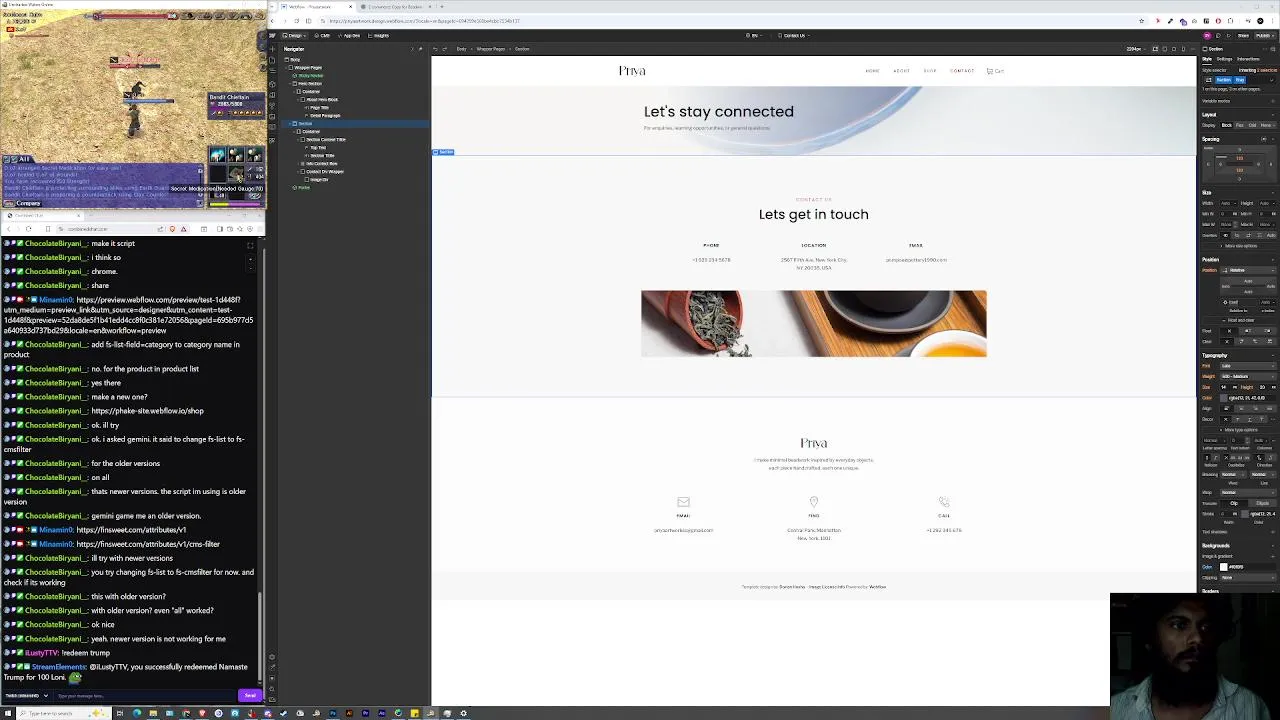Click the typography Color swatch
Viewport: 1280px width, 720px height.
(1224, 398)
